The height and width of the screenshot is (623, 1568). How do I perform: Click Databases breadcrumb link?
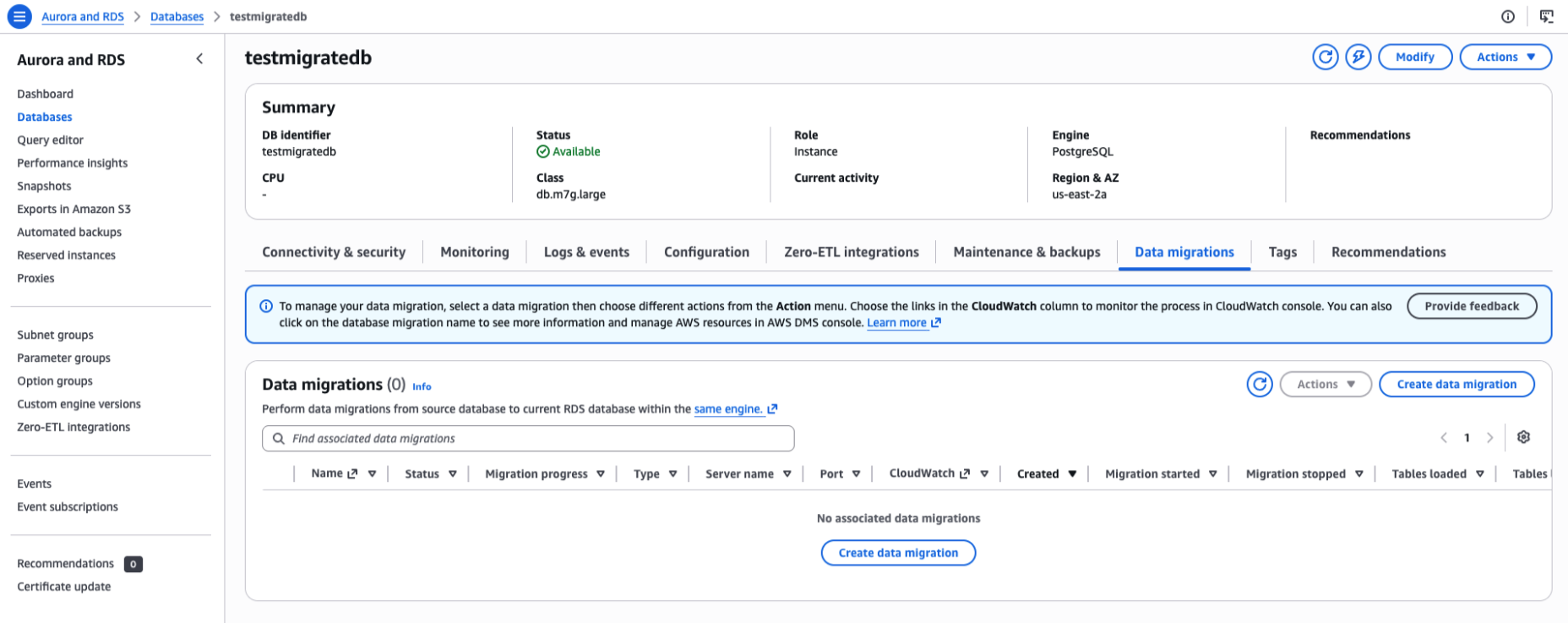[177, 17]
